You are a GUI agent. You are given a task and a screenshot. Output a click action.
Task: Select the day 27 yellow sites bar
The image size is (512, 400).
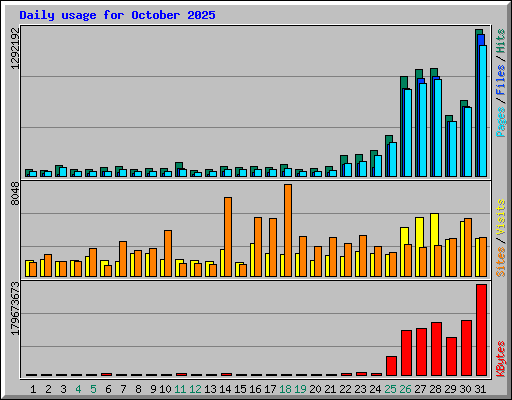[419, 232]
